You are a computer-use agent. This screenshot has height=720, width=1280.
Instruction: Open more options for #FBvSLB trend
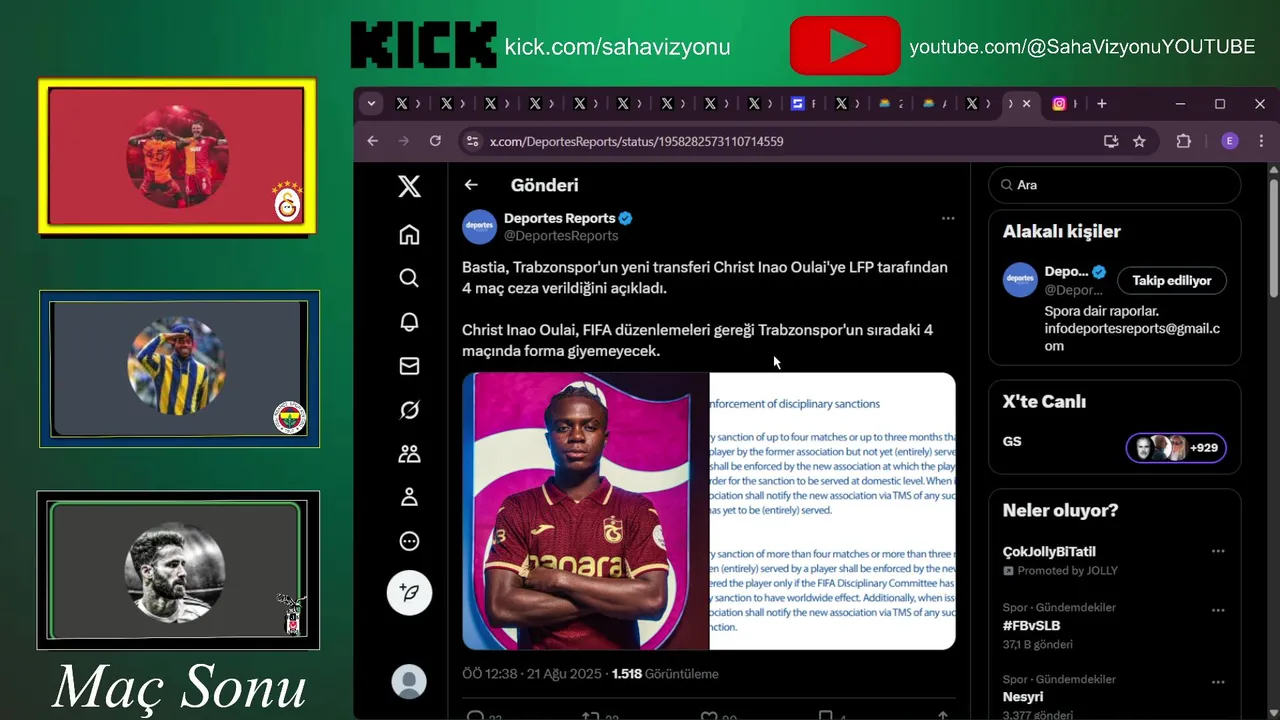(x=1218, y=610)
